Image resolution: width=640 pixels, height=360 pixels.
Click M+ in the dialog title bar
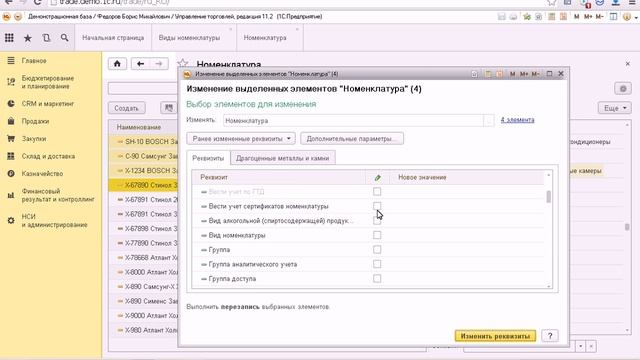pyautogui.click(x=524, y=74)
